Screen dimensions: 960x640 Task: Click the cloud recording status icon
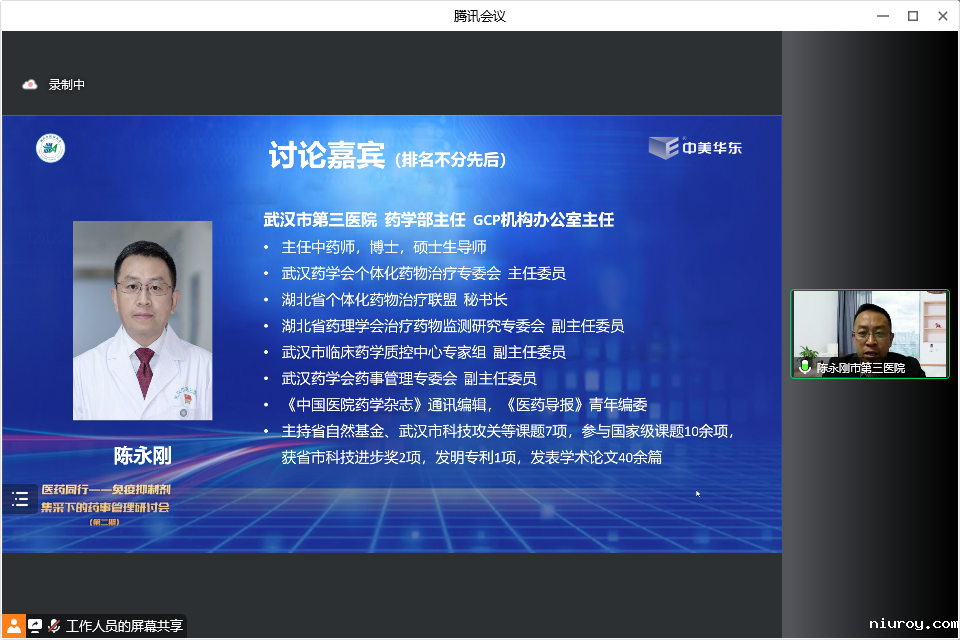click(x=30, y=85)
